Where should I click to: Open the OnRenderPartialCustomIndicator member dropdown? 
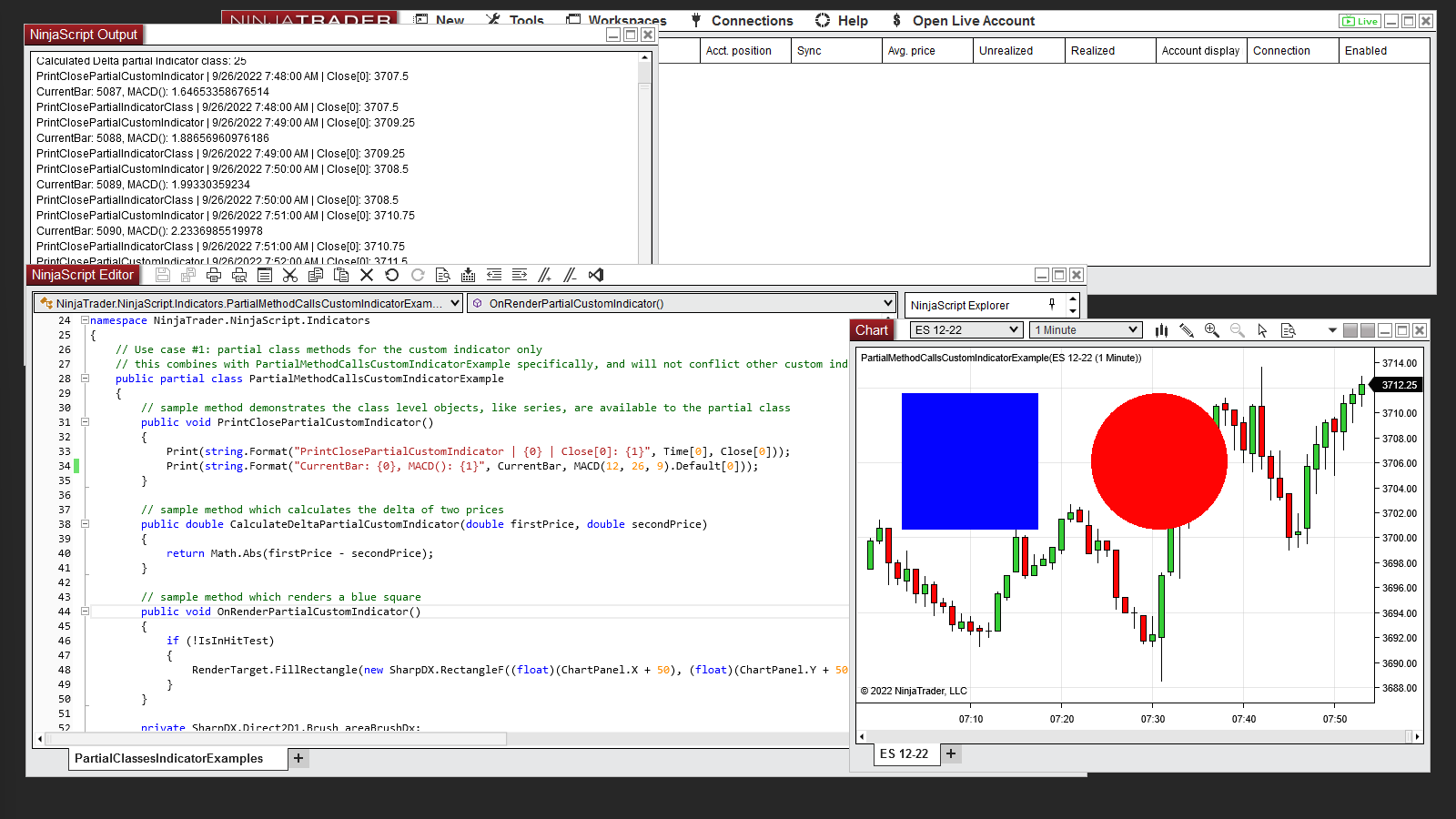pyautogui.click(x=682, y=303)
